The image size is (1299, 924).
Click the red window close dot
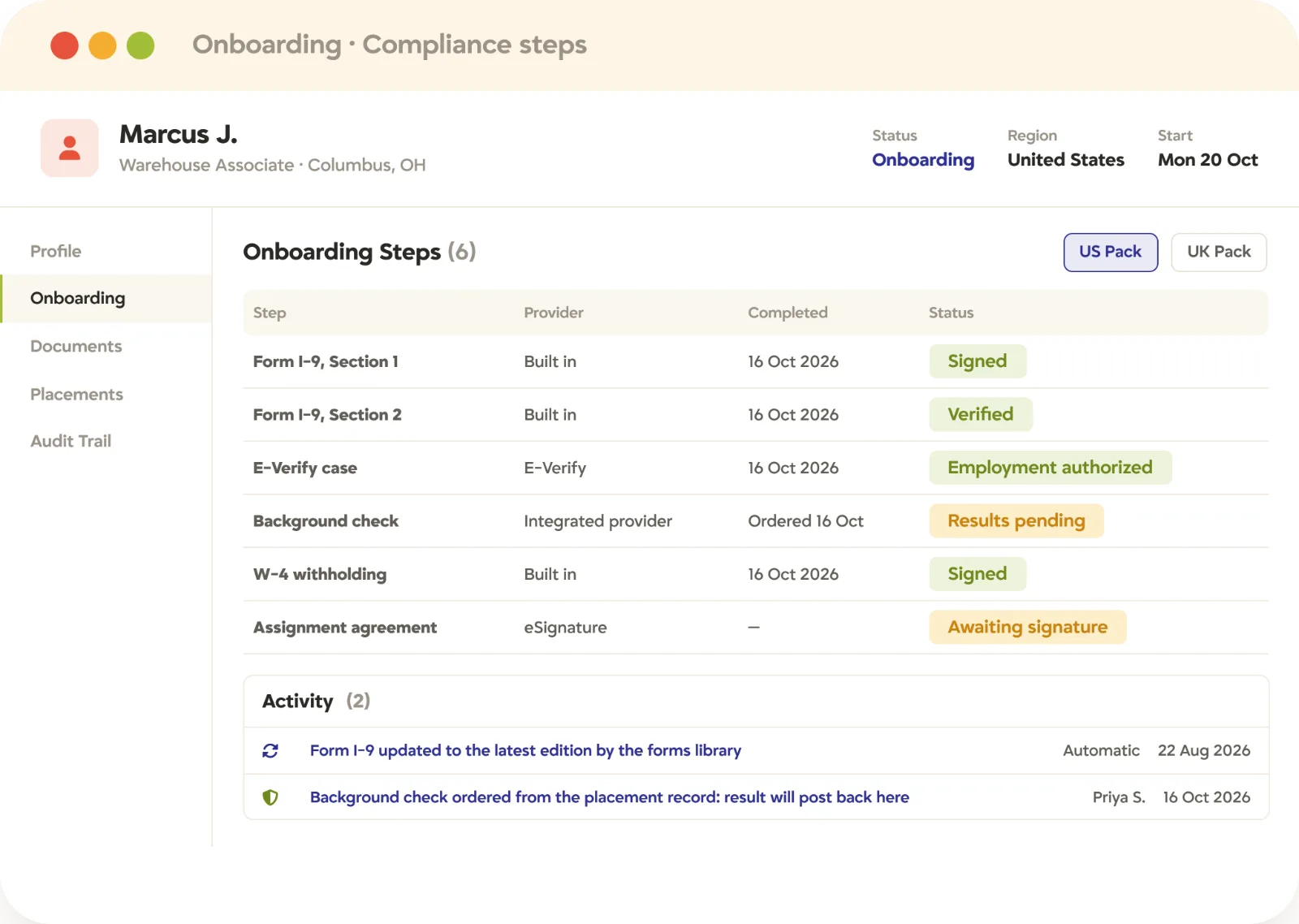[x=65, y=45]
